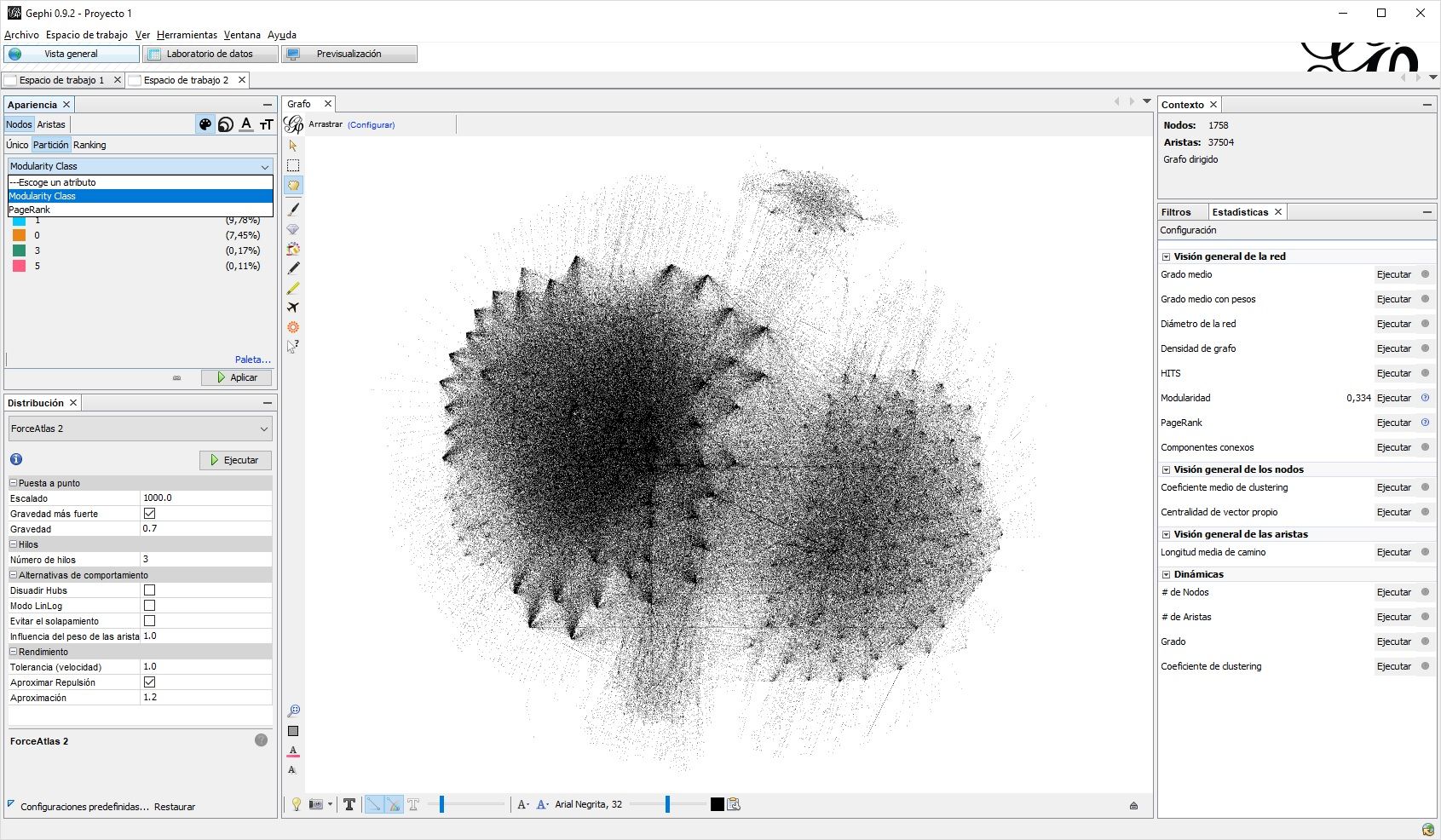This screenshot has width=1441, height=840.
Task: Select the drag hand tool
Action: (293, 185)
